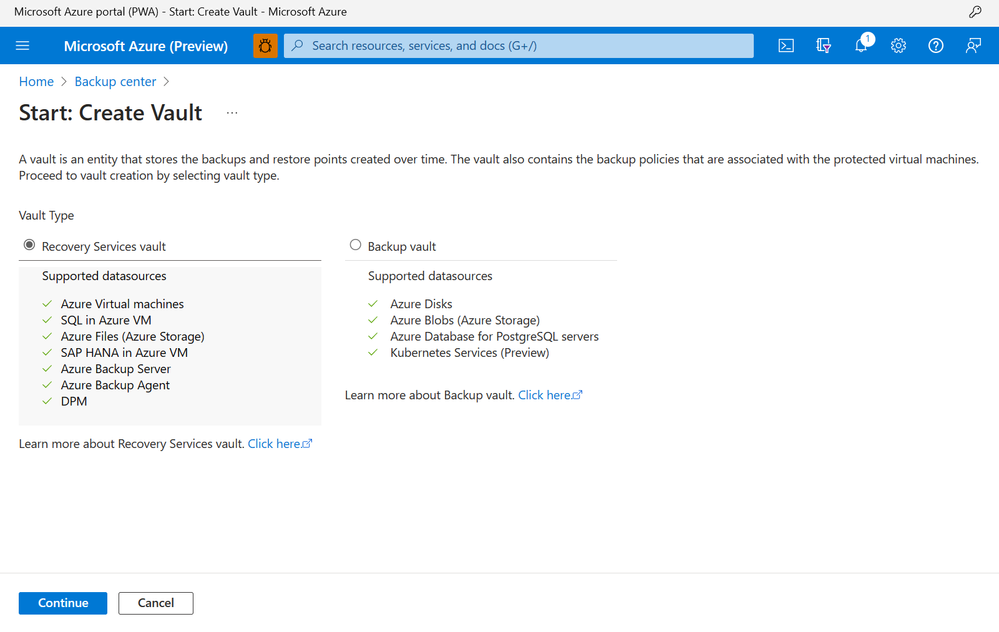
Task: Click the Azure Disks datasource
Action: pos(421,304)
